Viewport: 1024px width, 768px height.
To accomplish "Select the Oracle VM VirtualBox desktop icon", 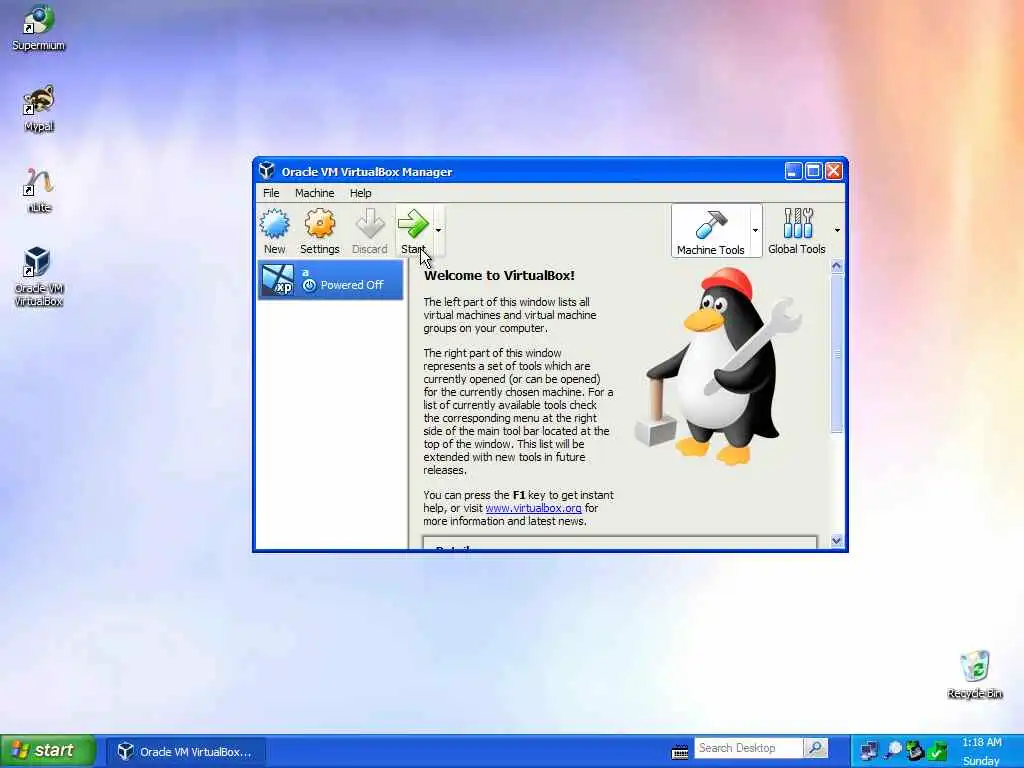I will (x=39, y=277).
